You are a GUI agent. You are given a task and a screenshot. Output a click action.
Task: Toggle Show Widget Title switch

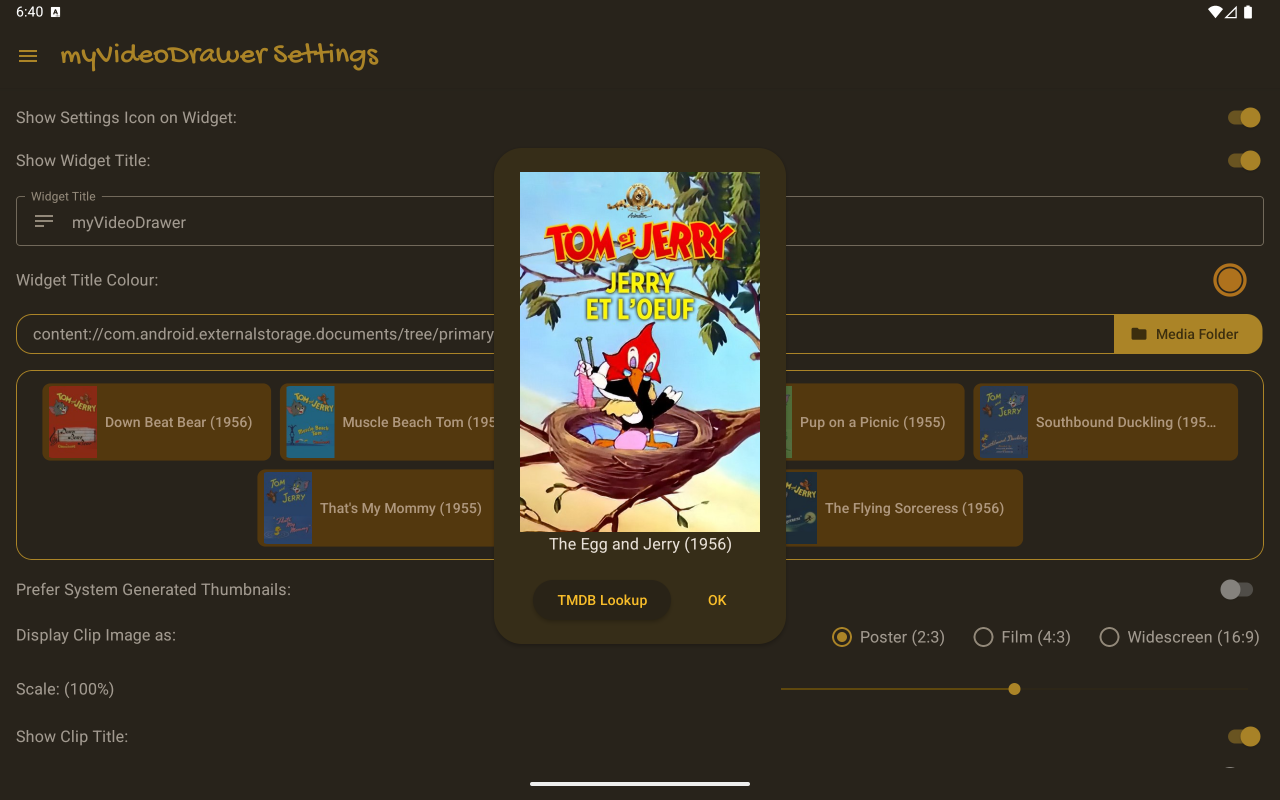pyautogui.click(x=1244, y=161)
